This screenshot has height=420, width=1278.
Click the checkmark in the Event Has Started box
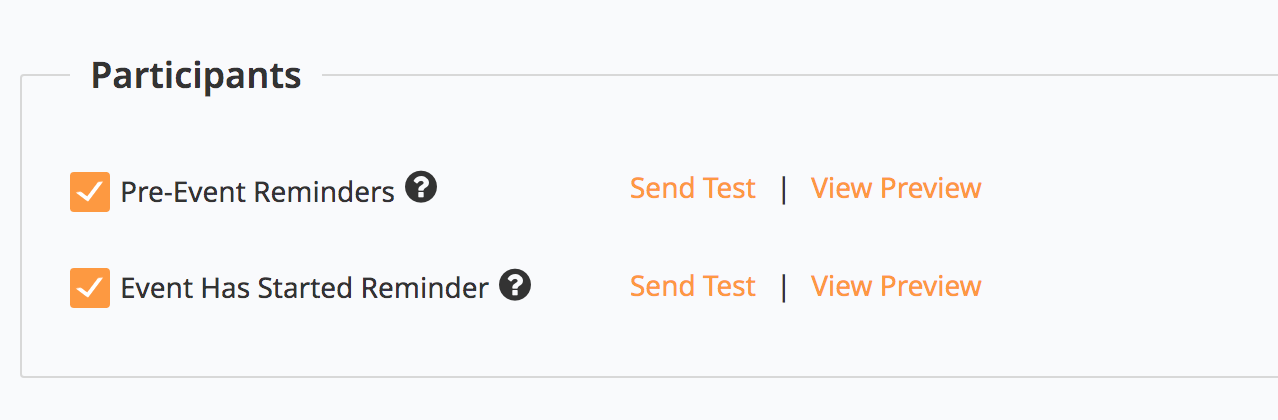click(90, 289)
